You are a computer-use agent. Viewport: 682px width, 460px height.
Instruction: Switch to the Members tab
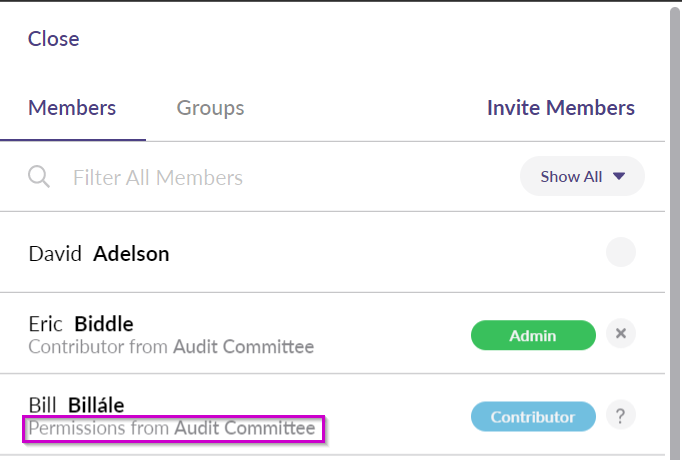pyautogui.click(x=72, y=108)
